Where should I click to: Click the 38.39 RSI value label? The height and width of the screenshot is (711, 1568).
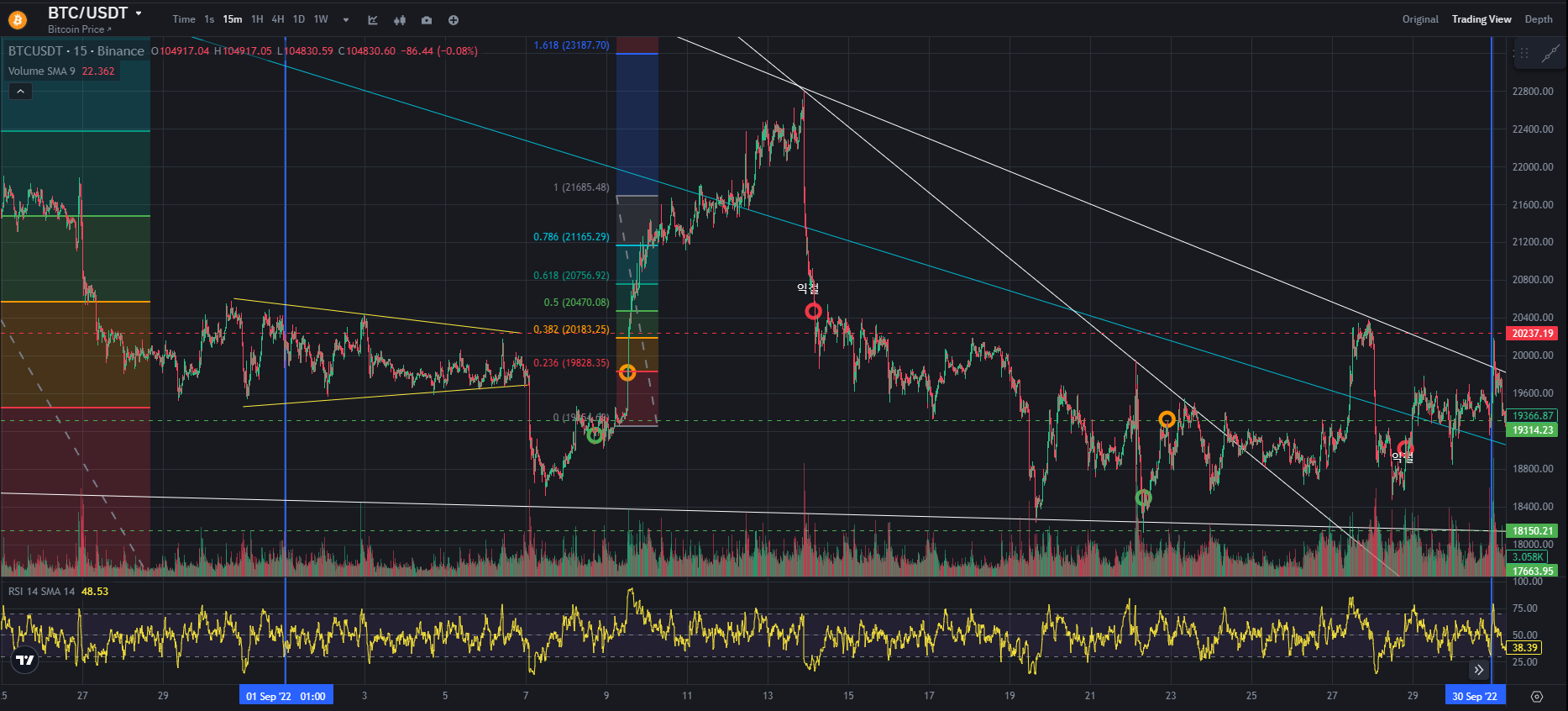[x=1524, y=648]
